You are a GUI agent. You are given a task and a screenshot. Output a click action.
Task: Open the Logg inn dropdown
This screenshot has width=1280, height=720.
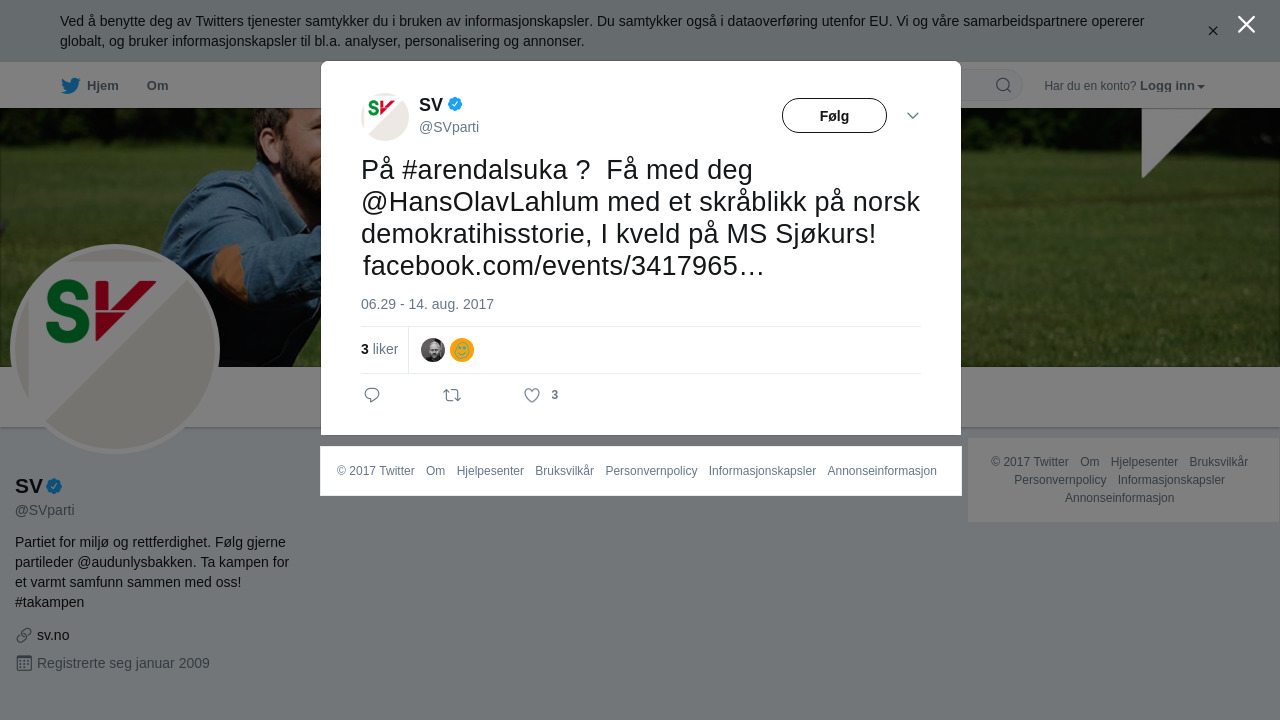click(x=1172, y=86)
